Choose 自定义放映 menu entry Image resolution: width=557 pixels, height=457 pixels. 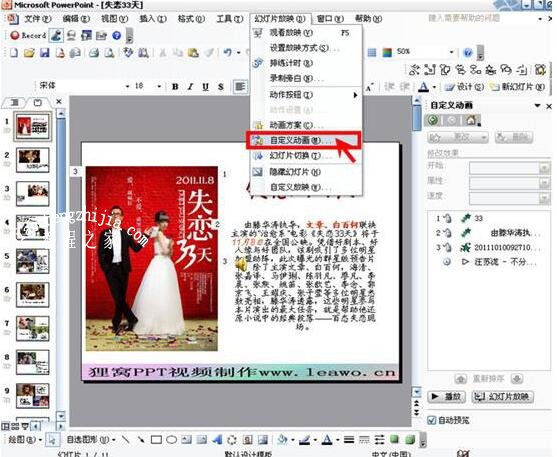306,187
